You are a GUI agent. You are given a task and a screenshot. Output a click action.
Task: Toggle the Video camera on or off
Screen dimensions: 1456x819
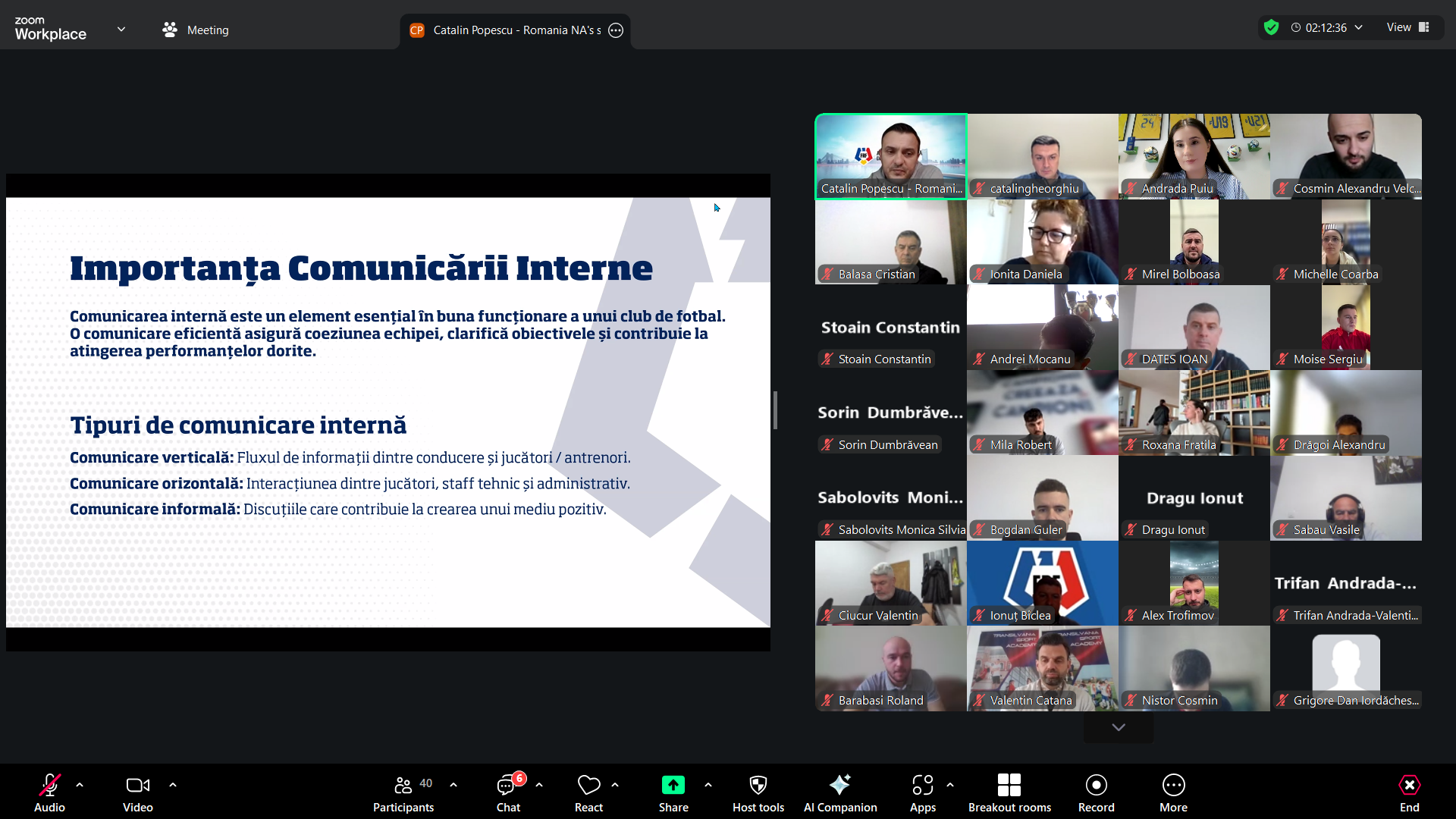pos(137,785)
